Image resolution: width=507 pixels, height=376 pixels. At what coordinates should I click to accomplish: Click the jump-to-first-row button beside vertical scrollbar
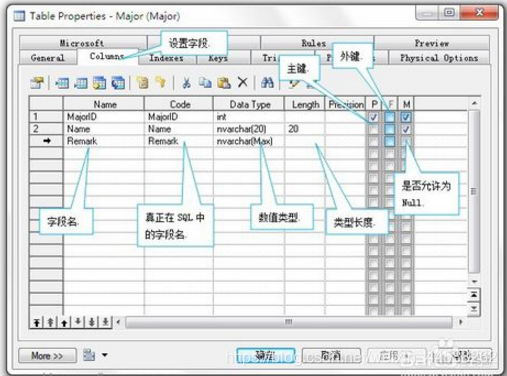474,295
